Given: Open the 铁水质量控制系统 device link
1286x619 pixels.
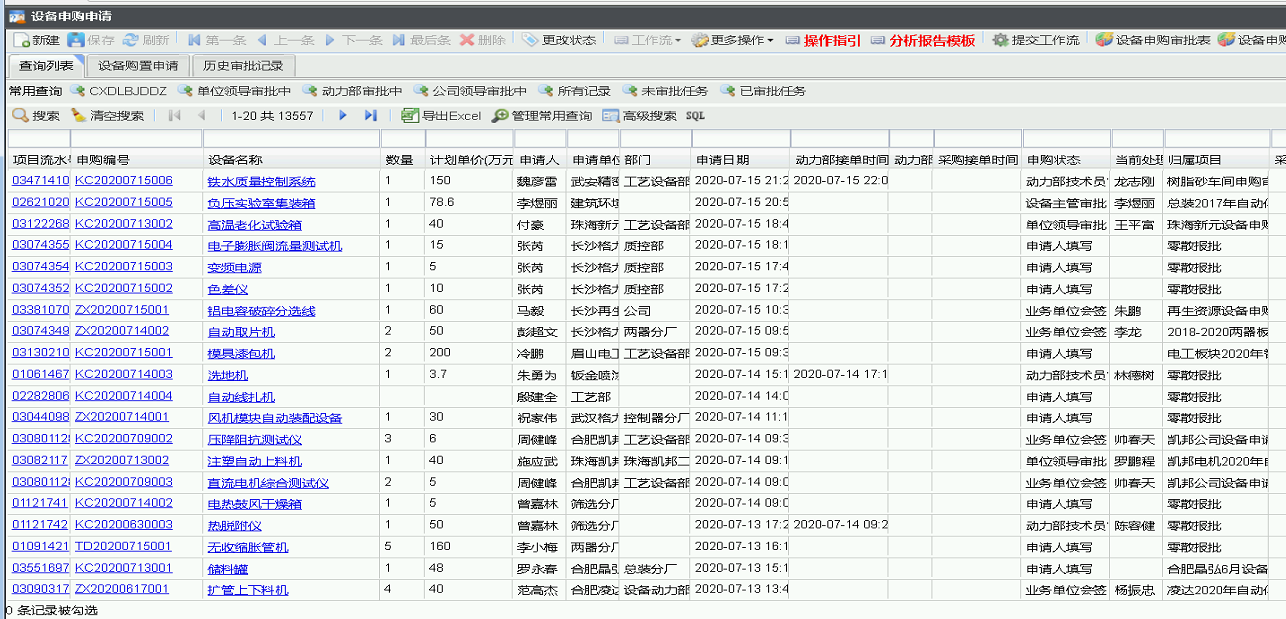Looking at the screenshot, I should click(261, 182).
